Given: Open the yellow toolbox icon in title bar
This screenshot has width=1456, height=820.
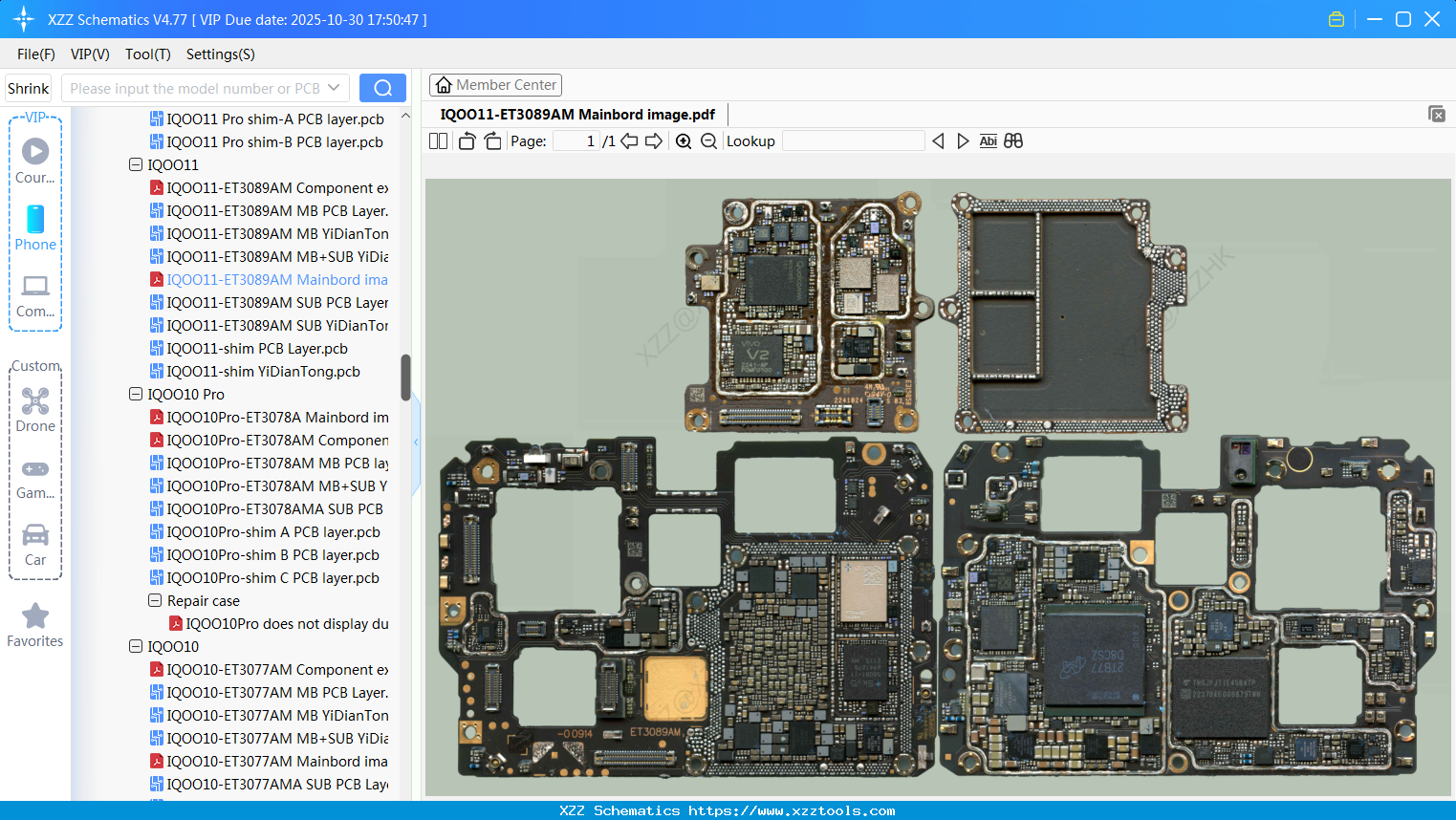Looking at the screenshot, I should click(1336, 18).
